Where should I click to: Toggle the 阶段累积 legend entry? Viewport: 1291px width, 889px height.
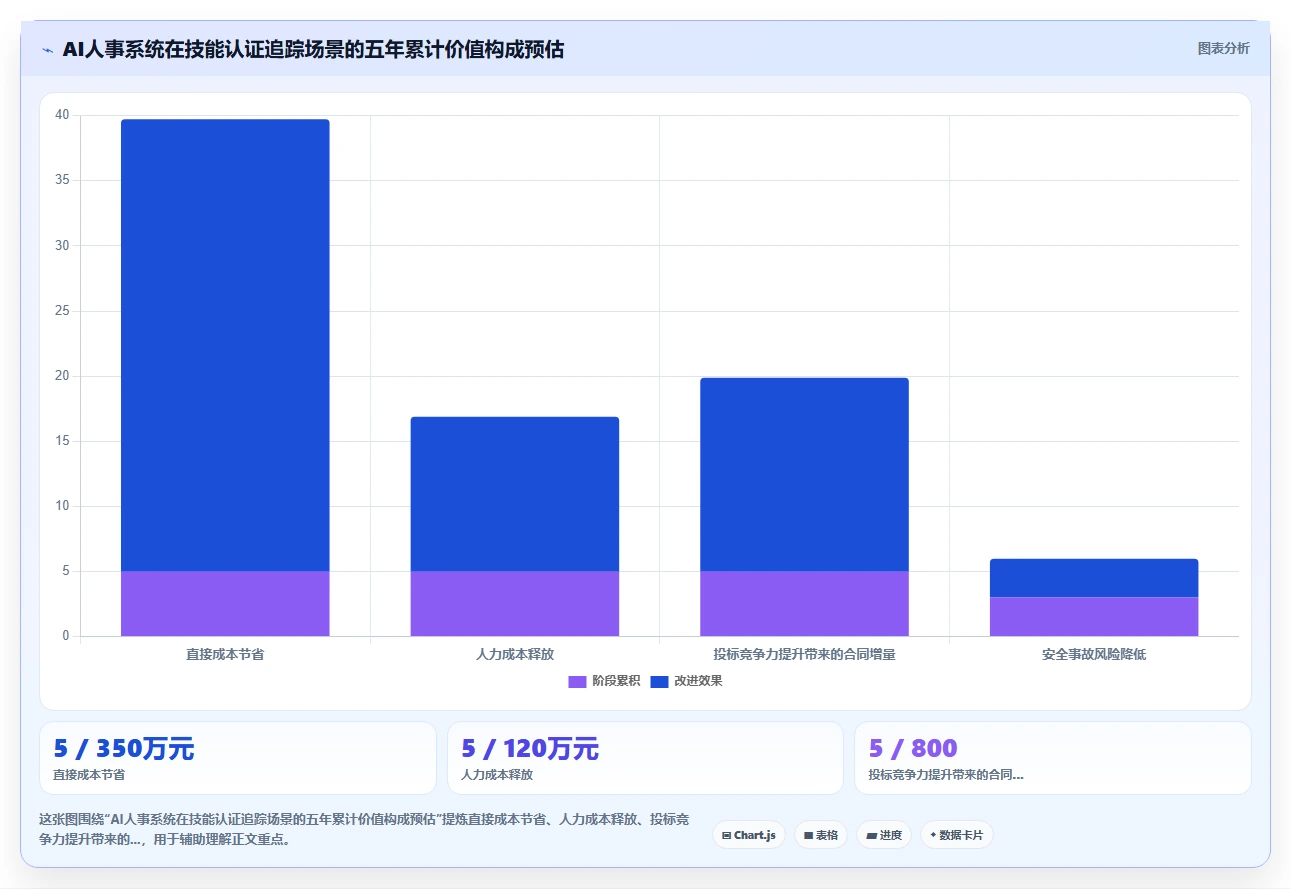point(604,681)
